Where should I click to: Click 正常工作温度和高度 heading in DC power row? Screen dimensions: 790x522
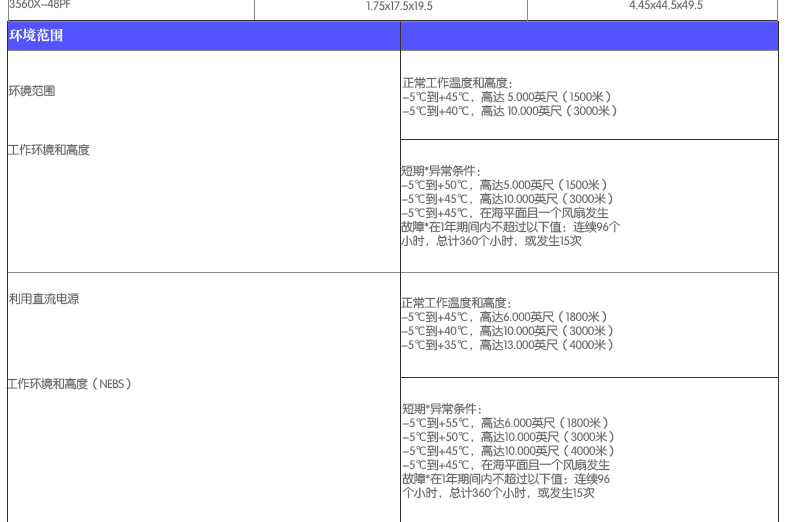457,303
